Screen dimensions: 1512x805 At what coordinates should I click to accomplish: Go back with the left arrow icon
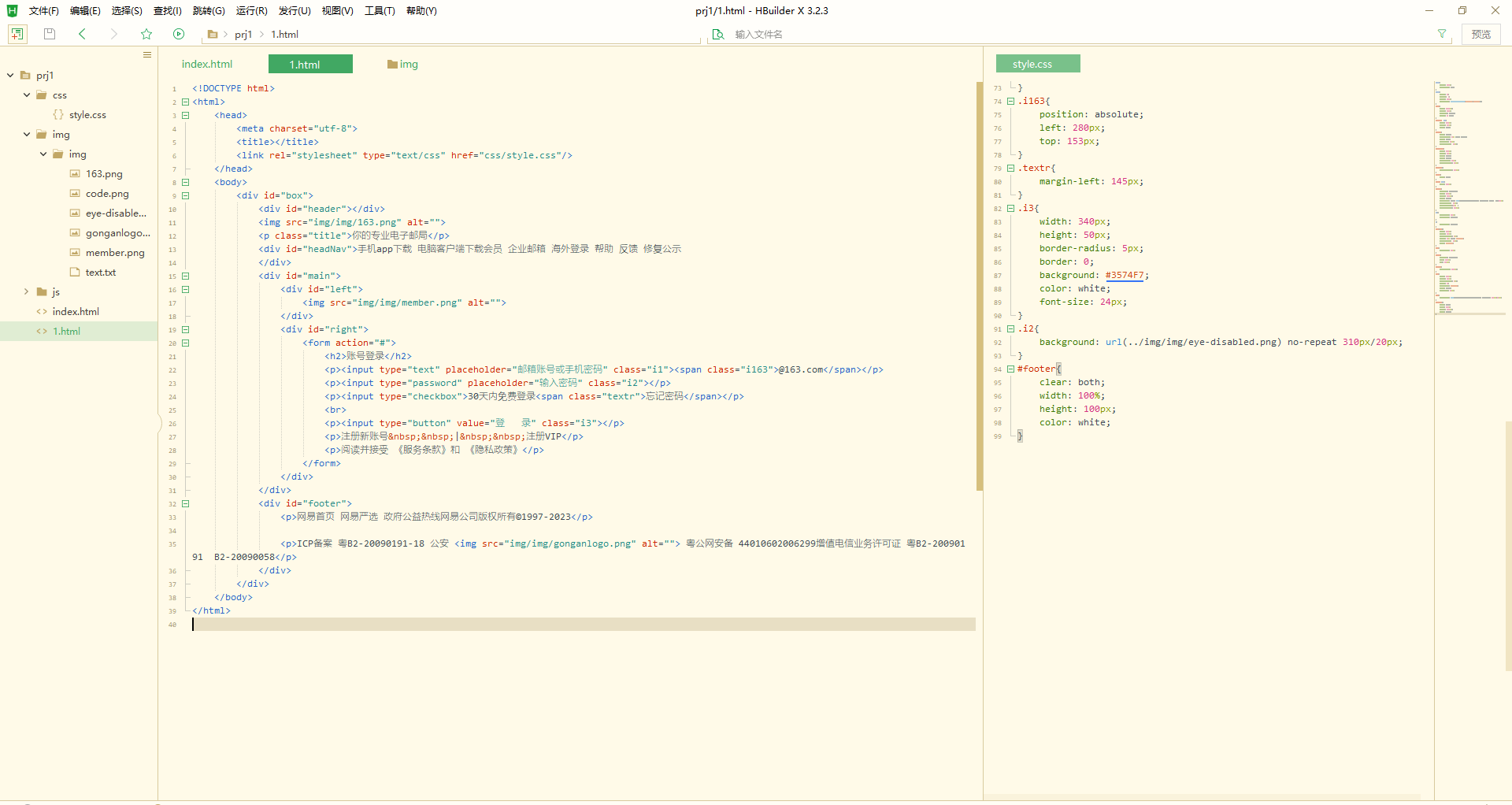82,34
